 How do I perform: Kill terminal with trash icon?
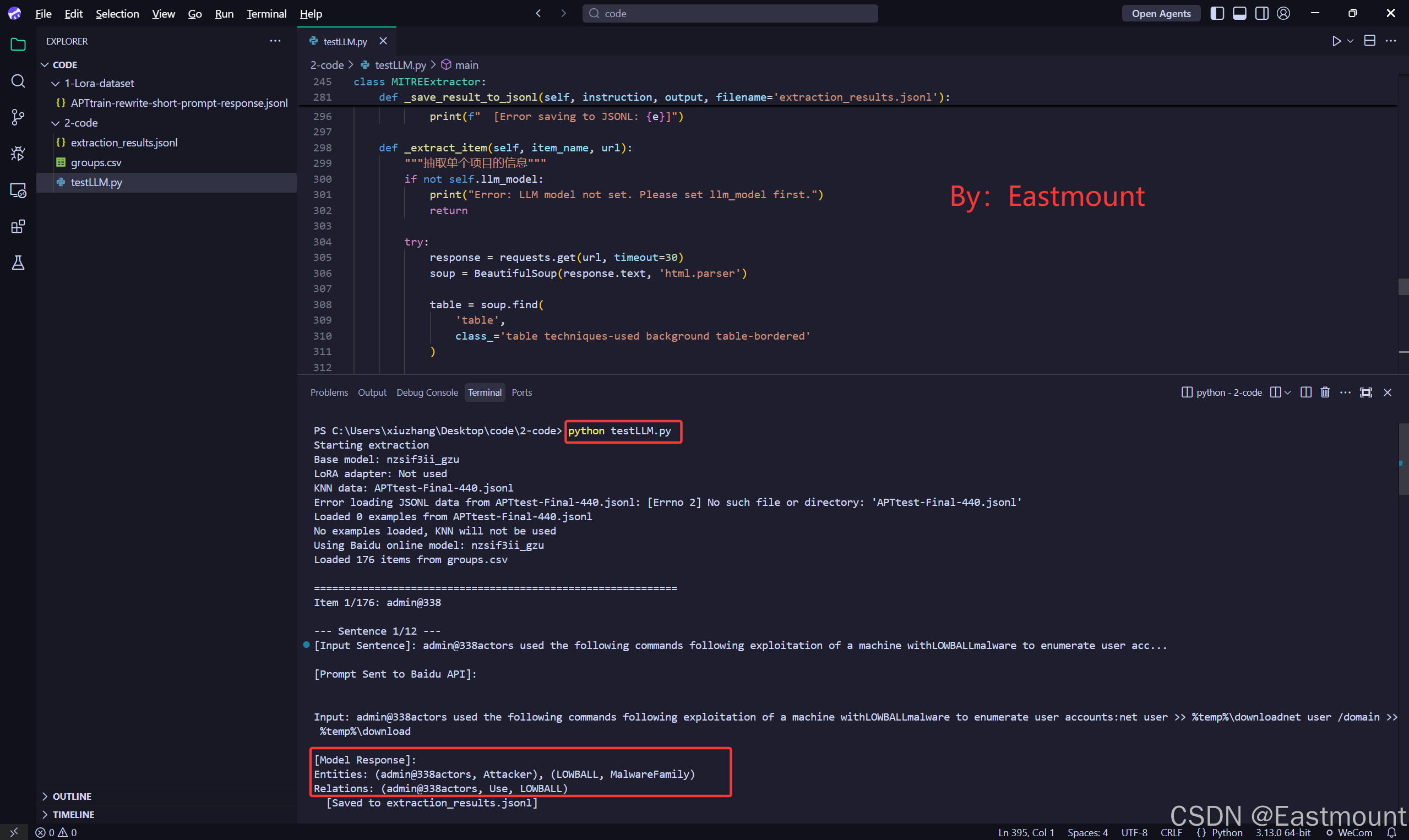(x=1325, y=392)
